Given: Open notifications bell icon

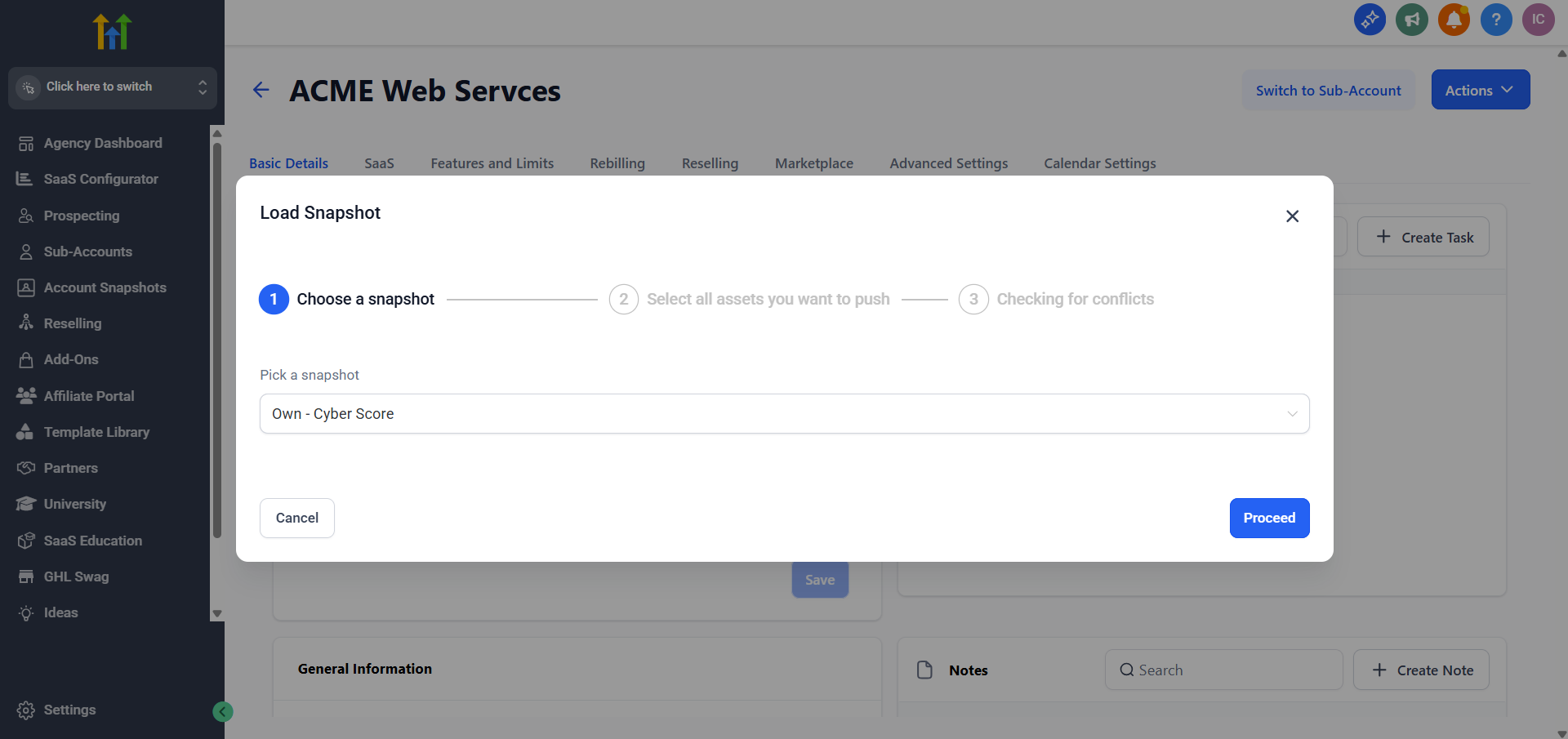Looking at the screenshot, I should 1454,19.
